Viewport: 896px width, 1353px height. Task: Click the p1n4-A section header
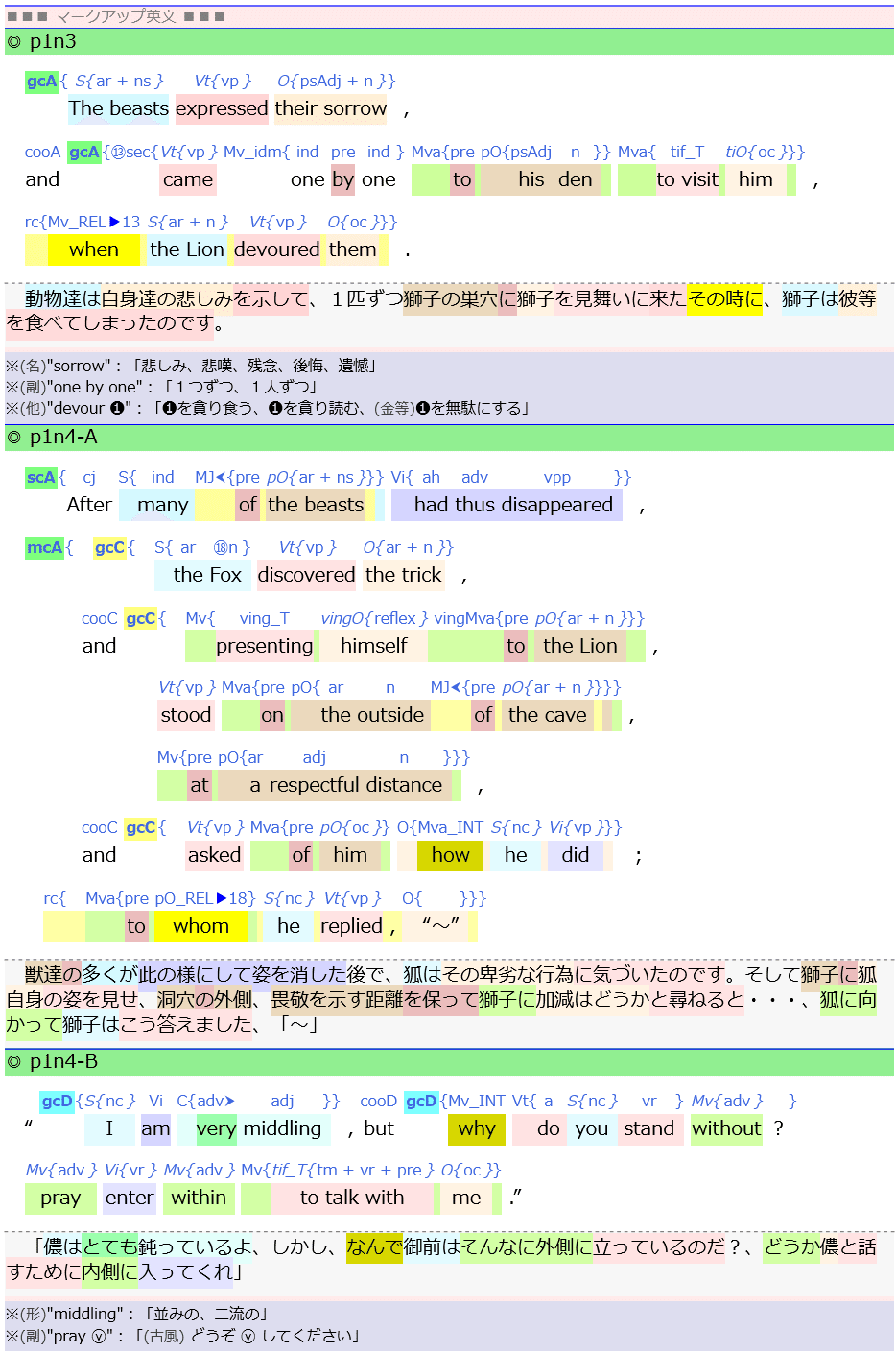[x=449, y=438]
